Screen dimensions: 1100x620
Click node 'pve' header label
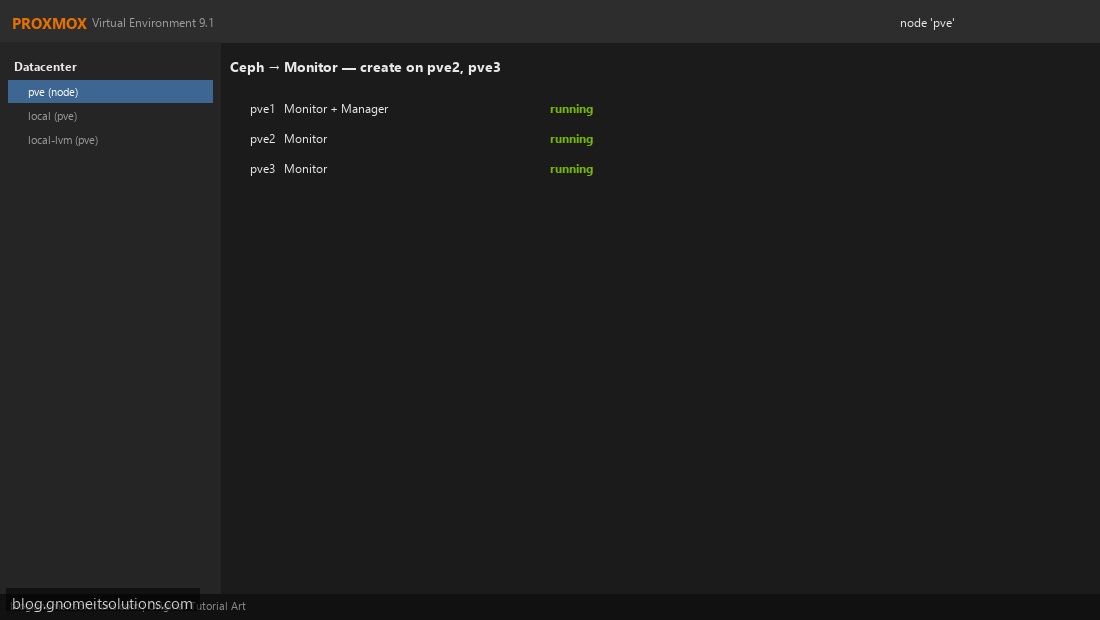tap(927, 23)
